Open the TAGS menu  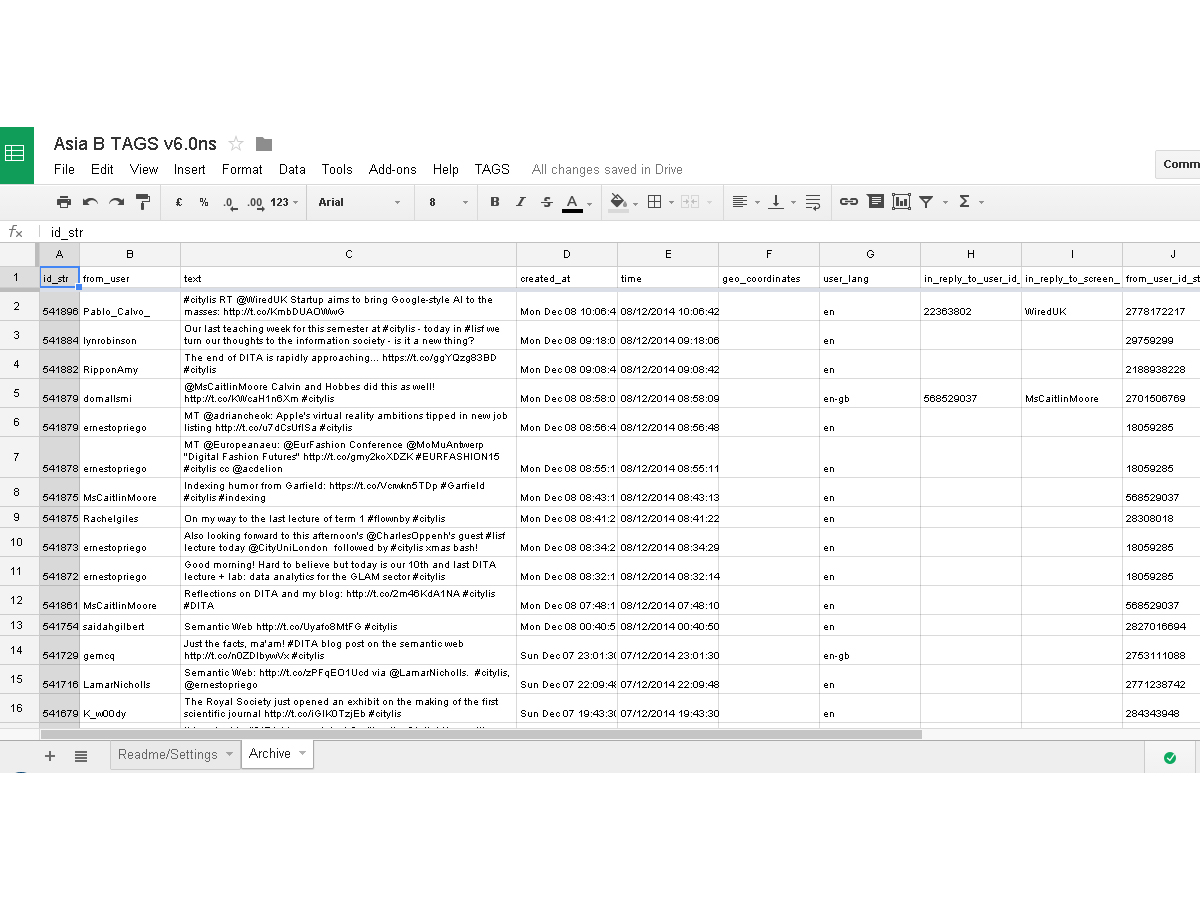pyautogui.click(x=492, y=169)
